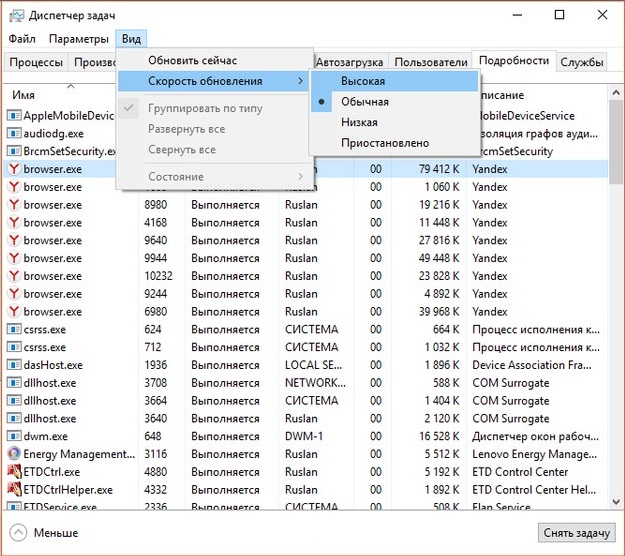This screenshot has width=625, height=556.
Task: Click the audiodg.exe process icon
Action: [x=14, y=133]
